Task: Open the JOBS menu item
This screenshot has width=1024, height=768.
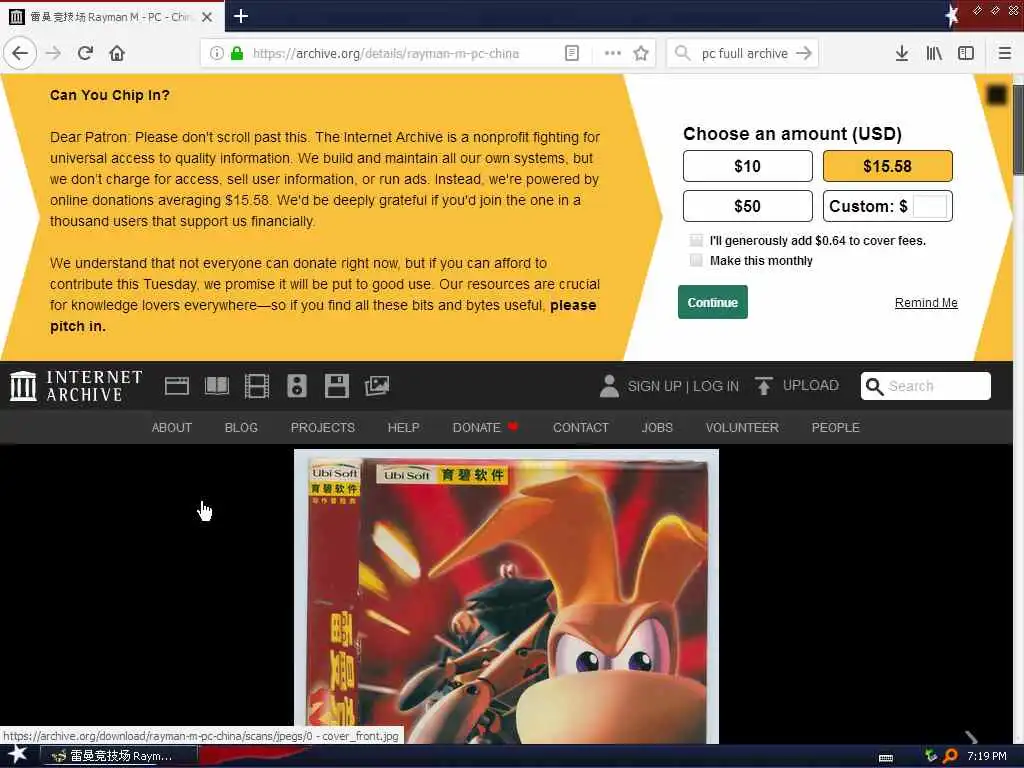Action: coord(657,428)
